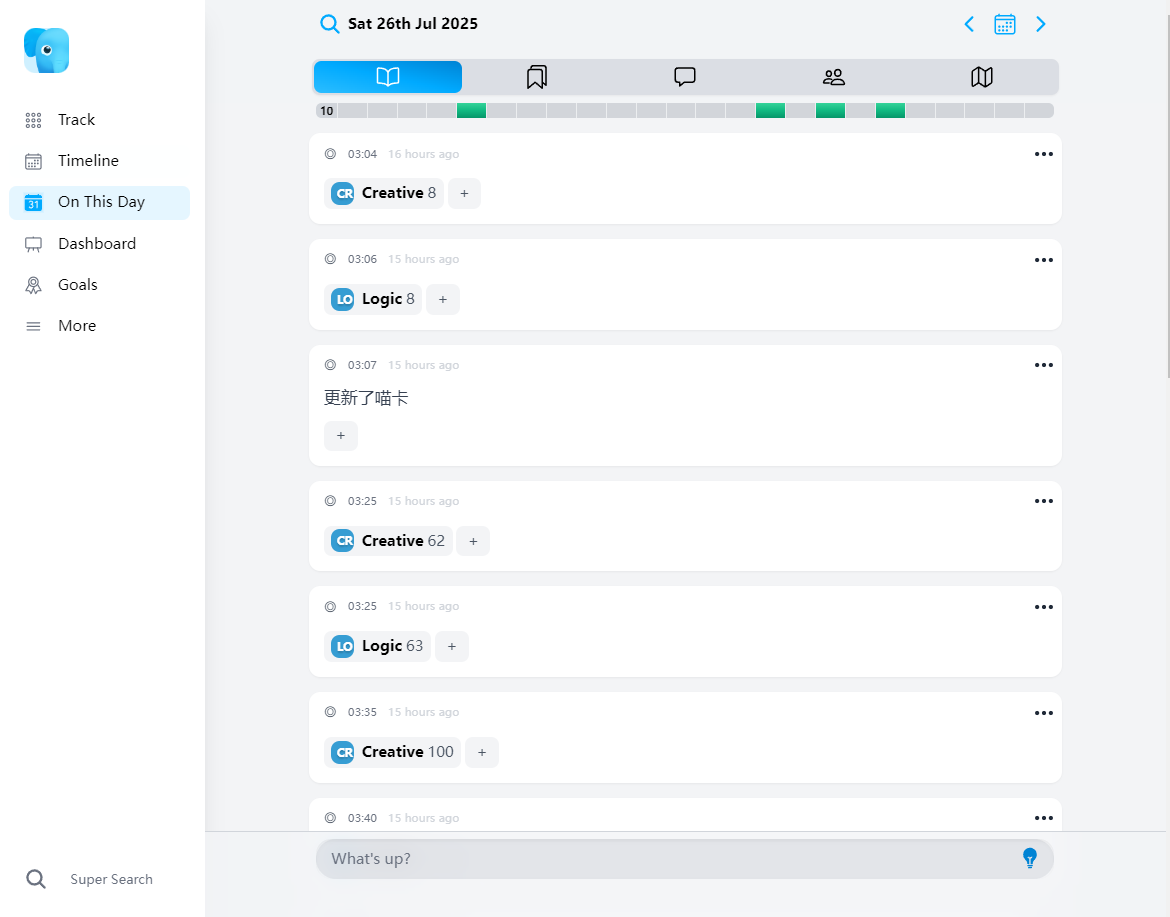Click 16 hours ago label
Viewport: 1170px width, 917px height.
[x=423, y=154]
